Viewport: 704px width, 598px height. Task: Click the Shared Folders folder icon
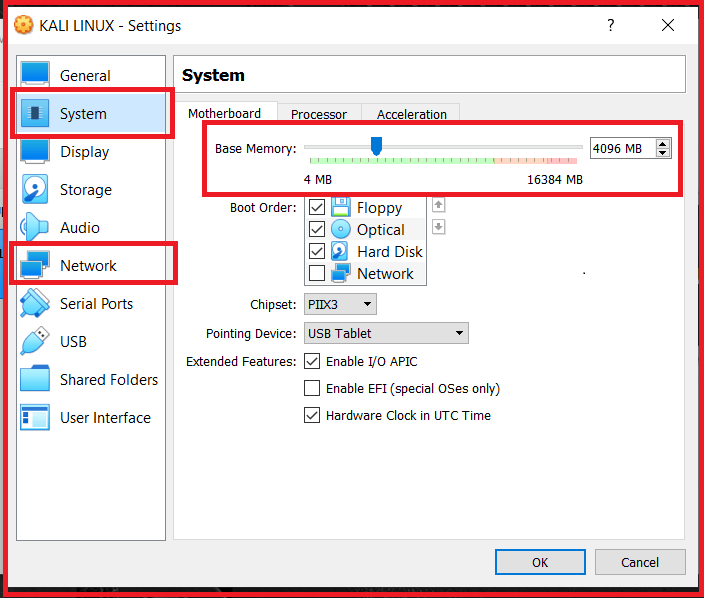coord(35,378)
